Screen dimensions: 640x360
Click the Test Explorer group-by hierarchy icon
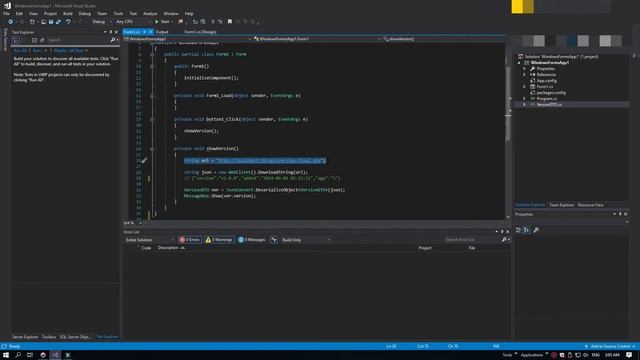click(x=16, y=40)
